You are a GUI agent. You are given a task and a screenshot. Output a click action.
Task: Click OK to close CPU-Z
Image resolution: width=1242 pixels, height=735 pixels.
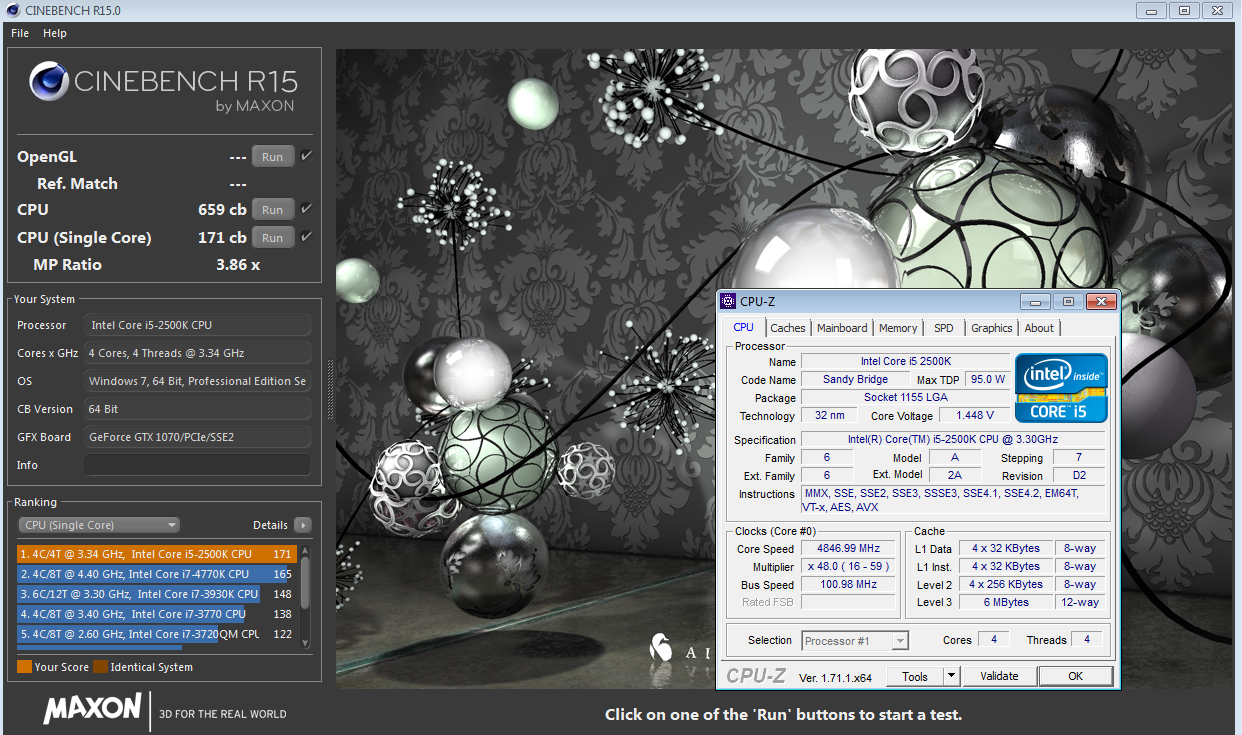pyautogui.click(x=1076, y=677)
